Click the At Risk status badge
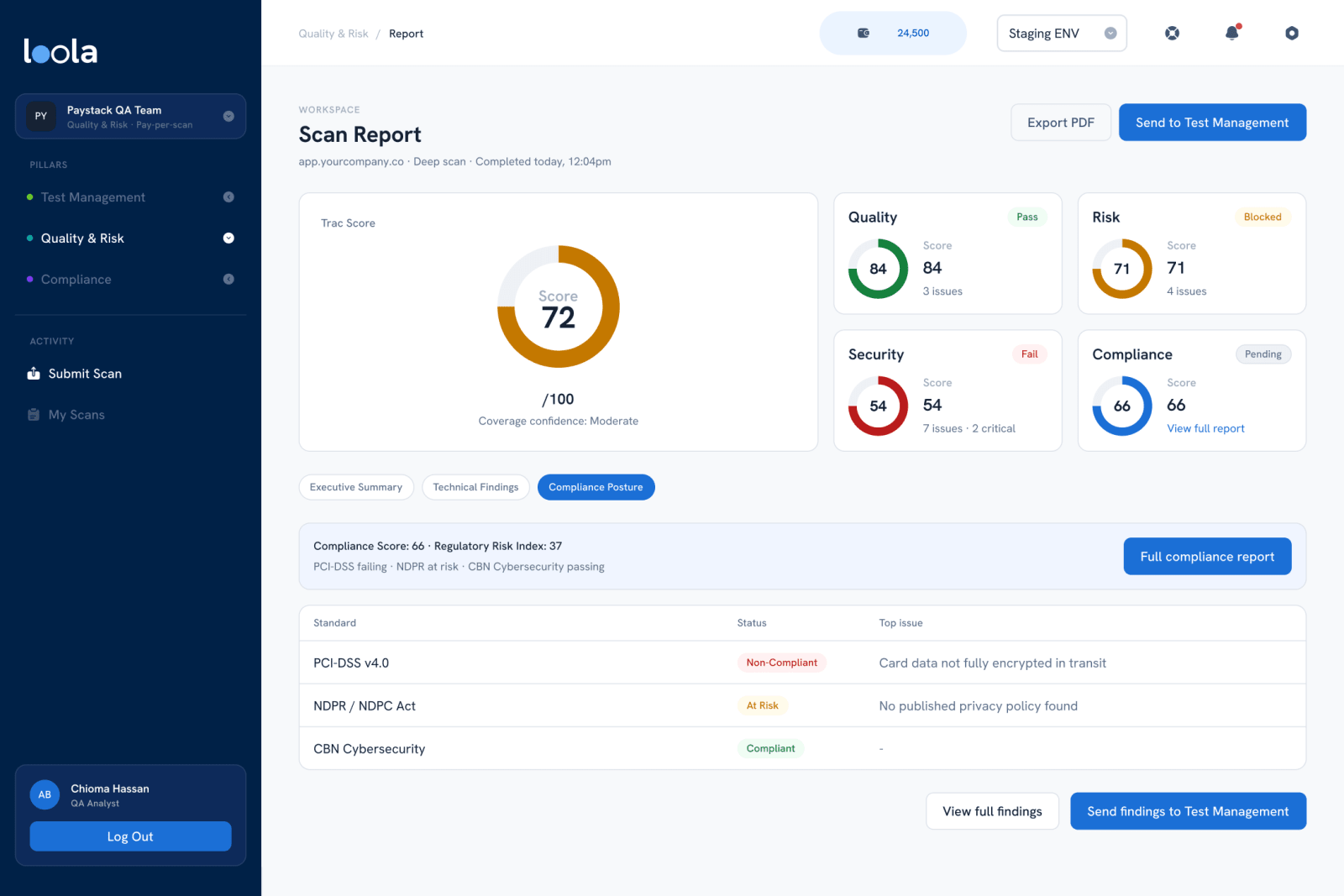Viewport: 1344px width, 896px height. click(762, 705)
